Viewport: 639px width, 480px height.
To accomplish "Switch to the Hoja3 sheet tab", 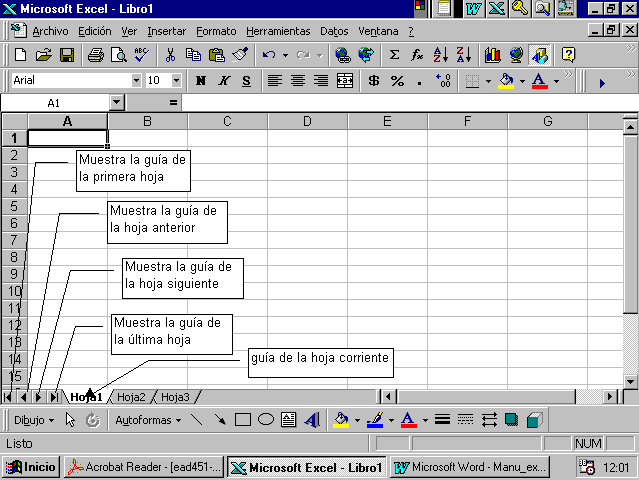I will [x=175, y=397].
